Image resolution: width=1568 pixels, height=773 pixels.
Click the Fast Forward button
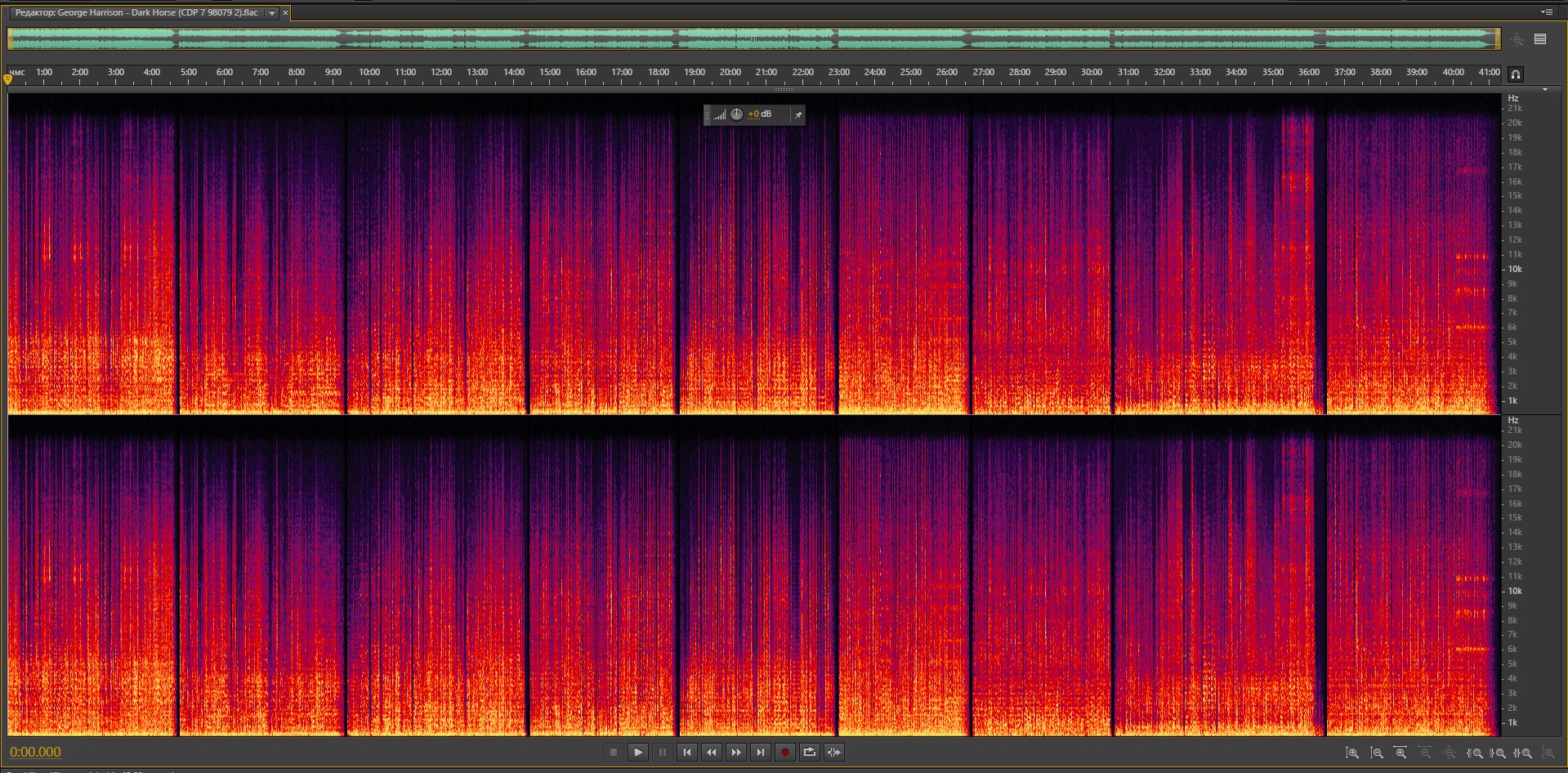tap(735, 752)
